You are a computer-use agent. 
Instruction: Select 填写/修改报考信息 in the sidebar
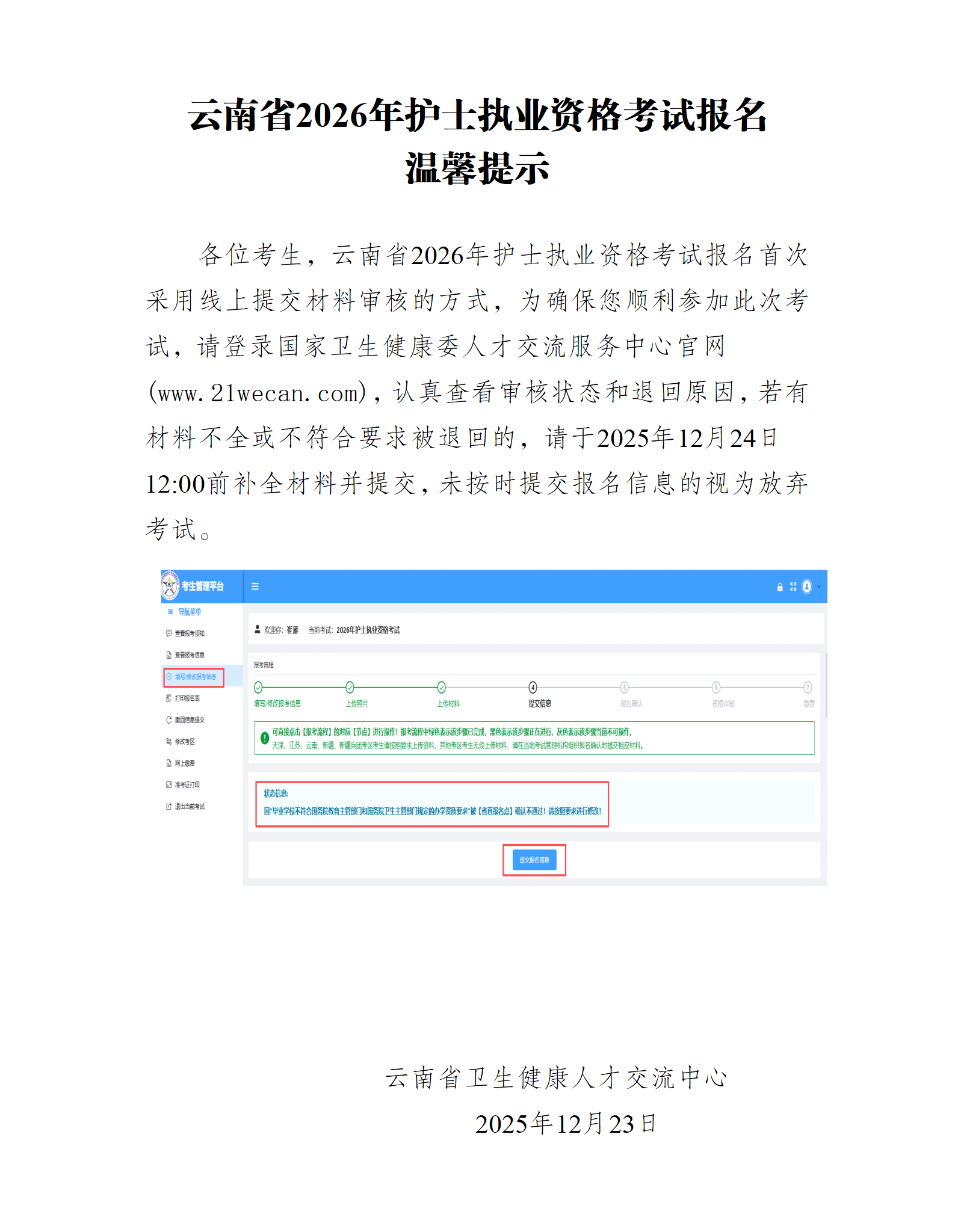coord(194,677)
